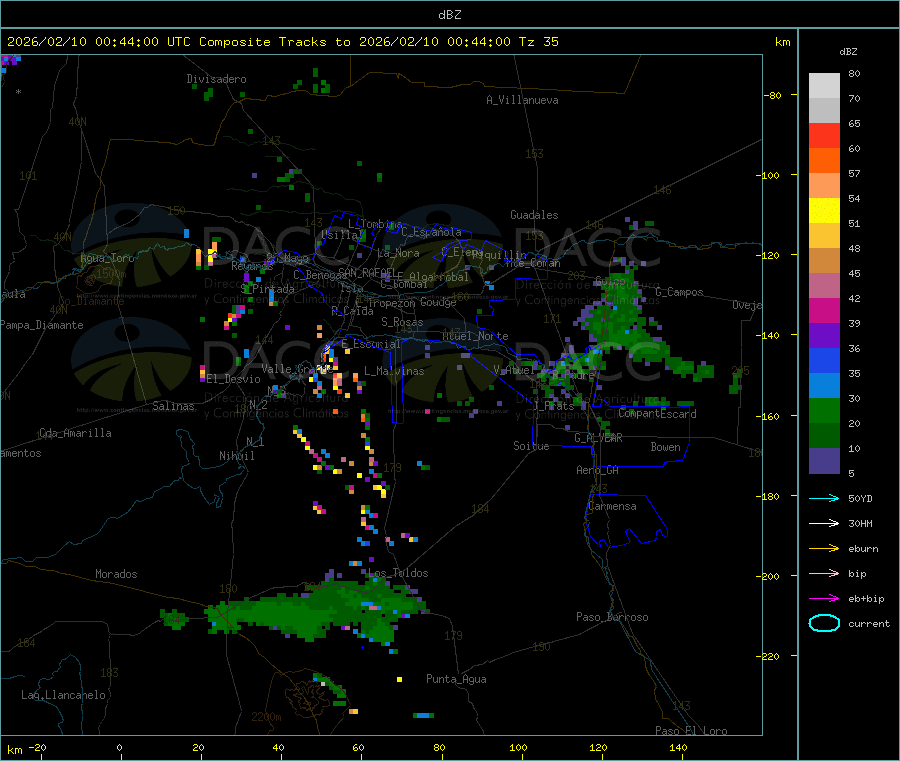Click the '0' km tick on bottom axis
The image size is (900, 761).
click(119, 747)
